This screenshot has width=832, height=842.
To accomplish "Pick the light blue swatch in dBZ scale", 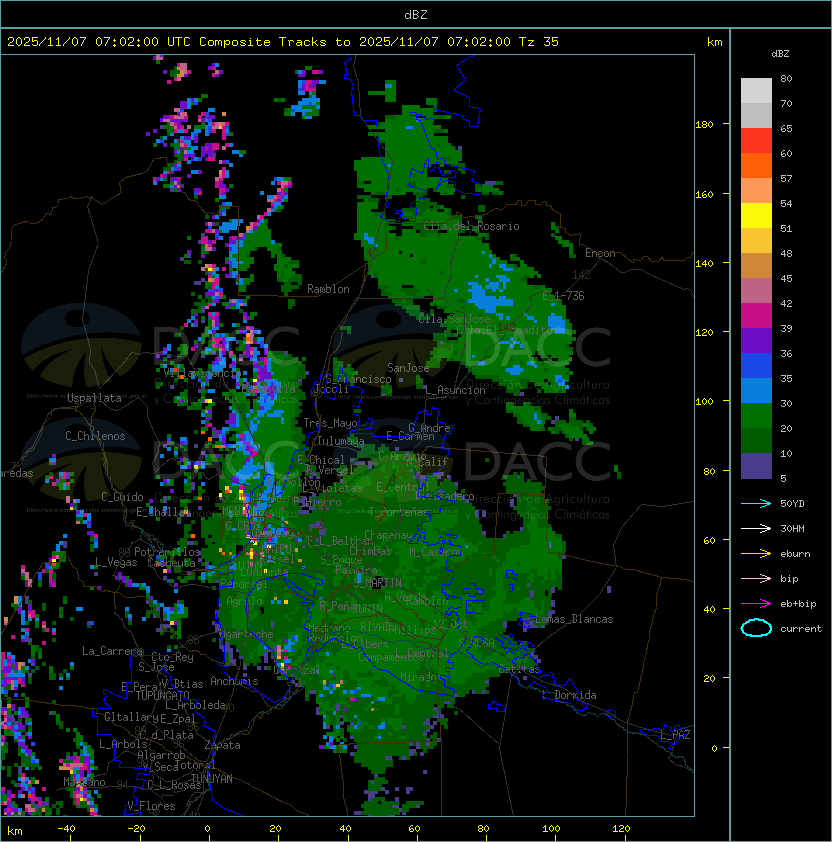I will click(x=756, y=391).
